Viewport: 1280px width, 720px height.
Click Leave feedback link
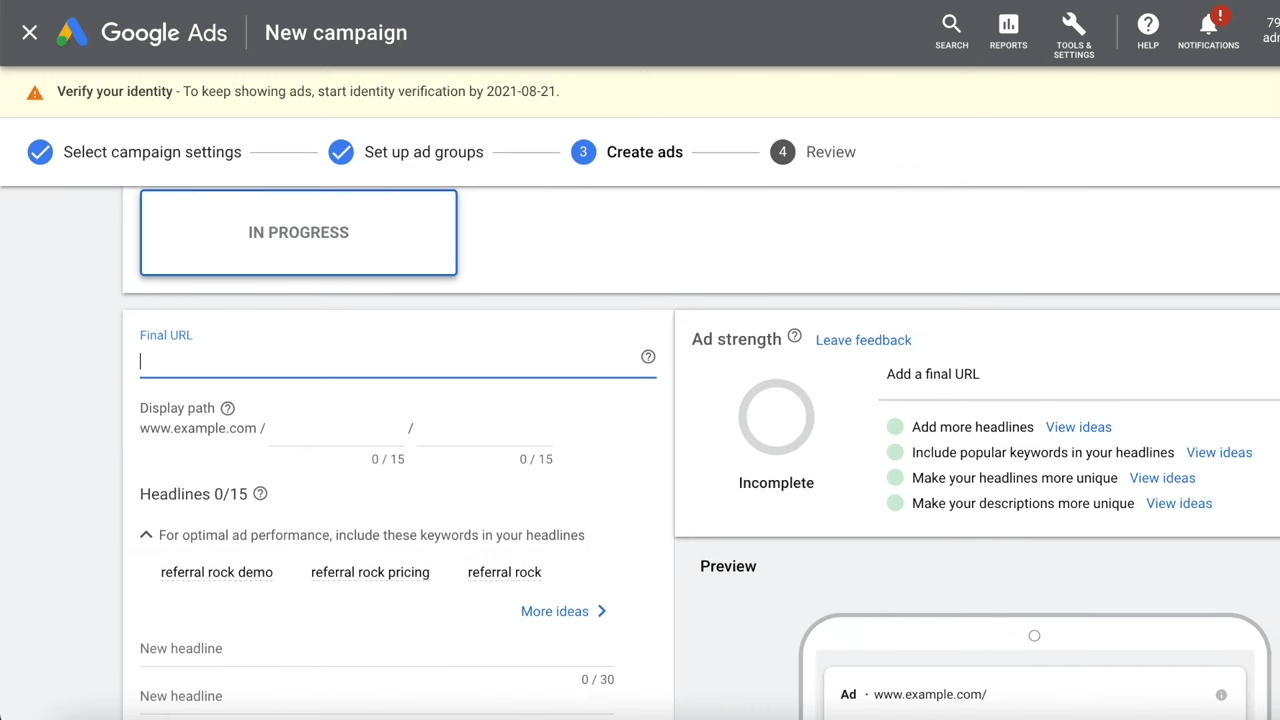coord(863,340)
